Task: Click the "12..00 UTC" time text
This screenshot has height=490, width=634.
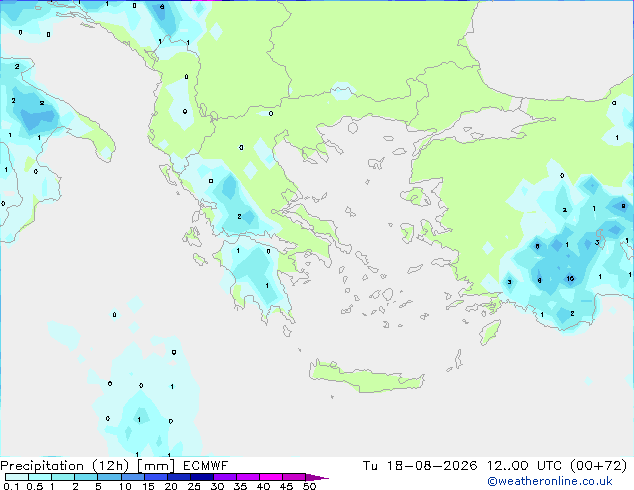Action: [x=524, y=466]
